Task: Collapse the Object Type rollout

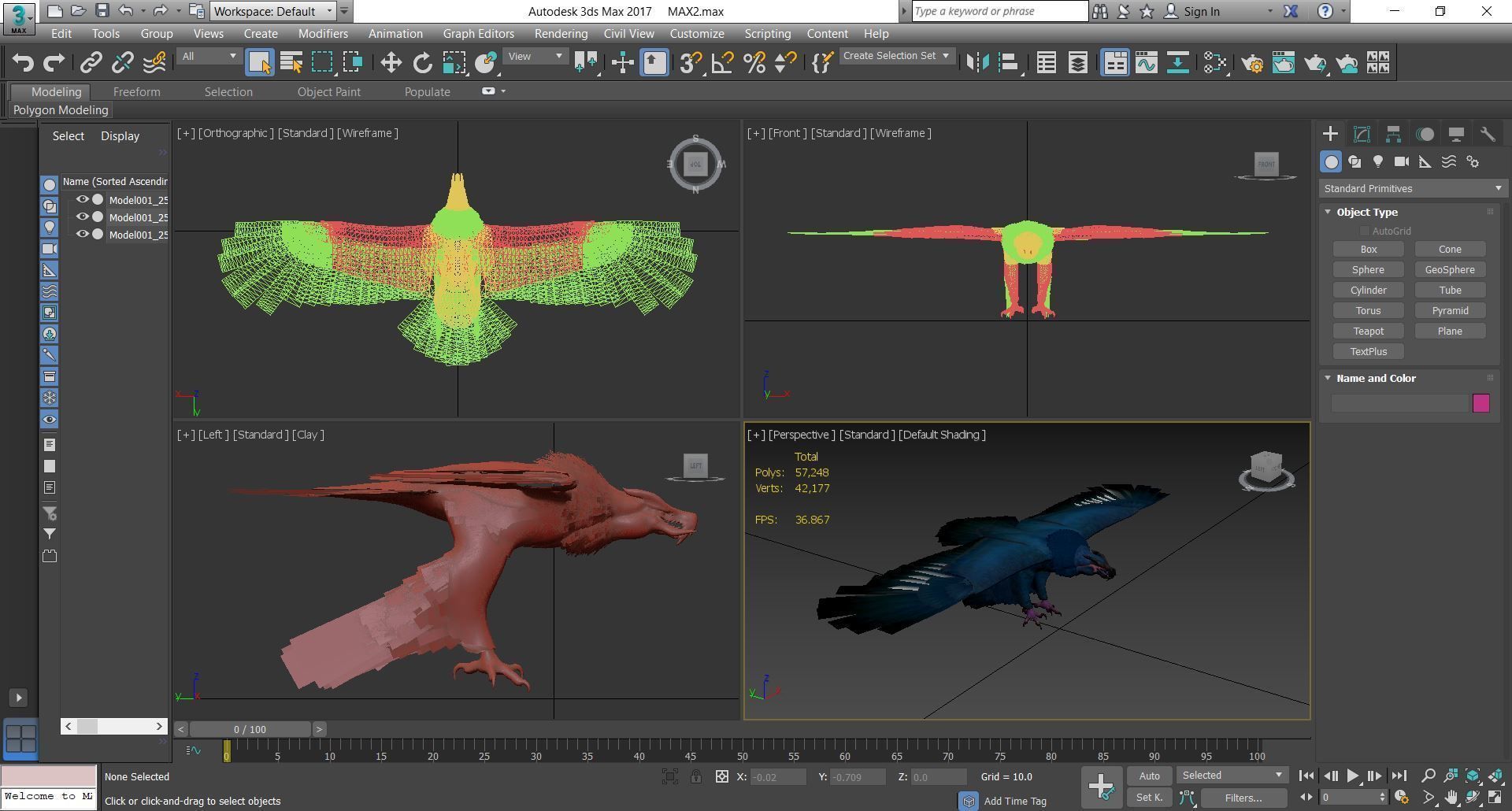Action: tap(1328, 212)
